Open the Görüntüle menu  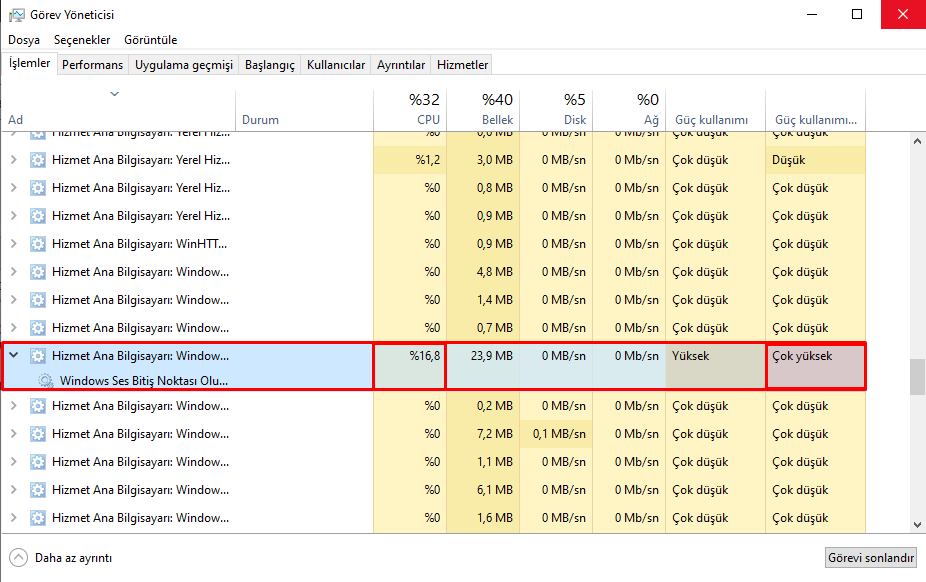tap(151, 40)
